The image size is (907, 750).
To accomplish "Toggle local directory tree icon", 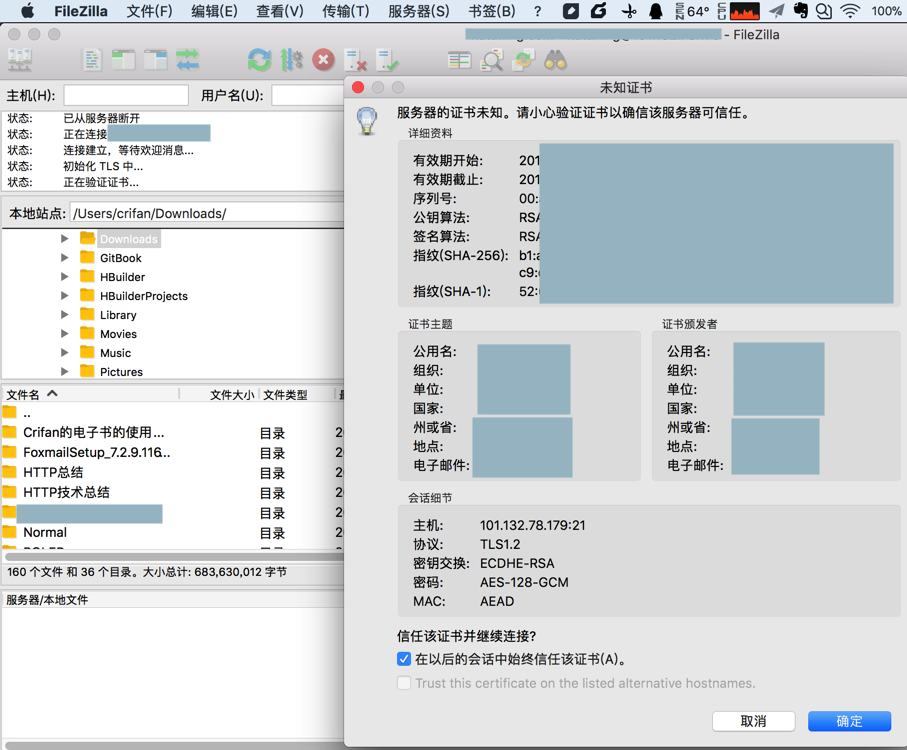I will coord(123,60).
